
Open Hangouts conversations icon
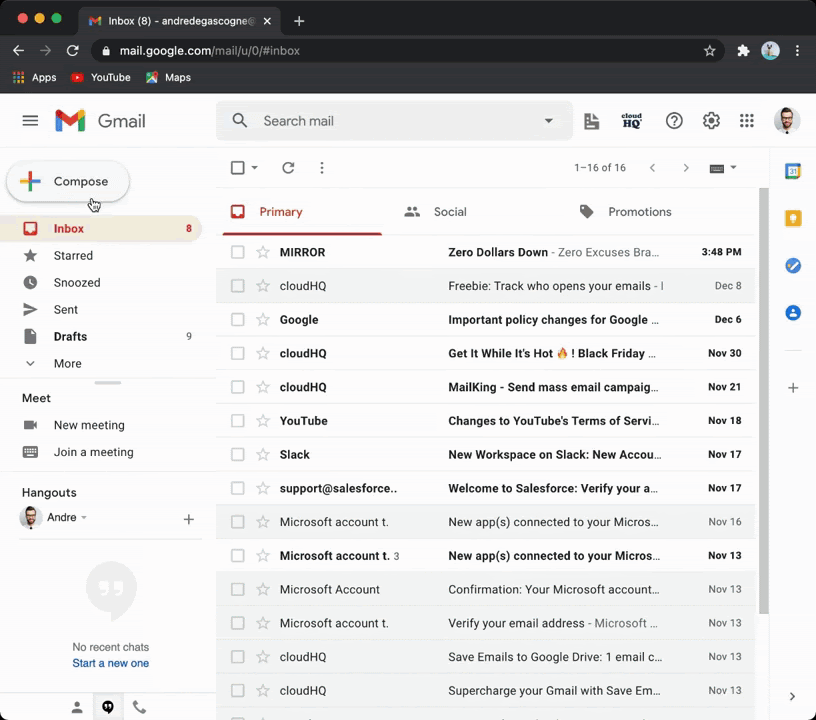pyautogui.click(x=108, y=707)
